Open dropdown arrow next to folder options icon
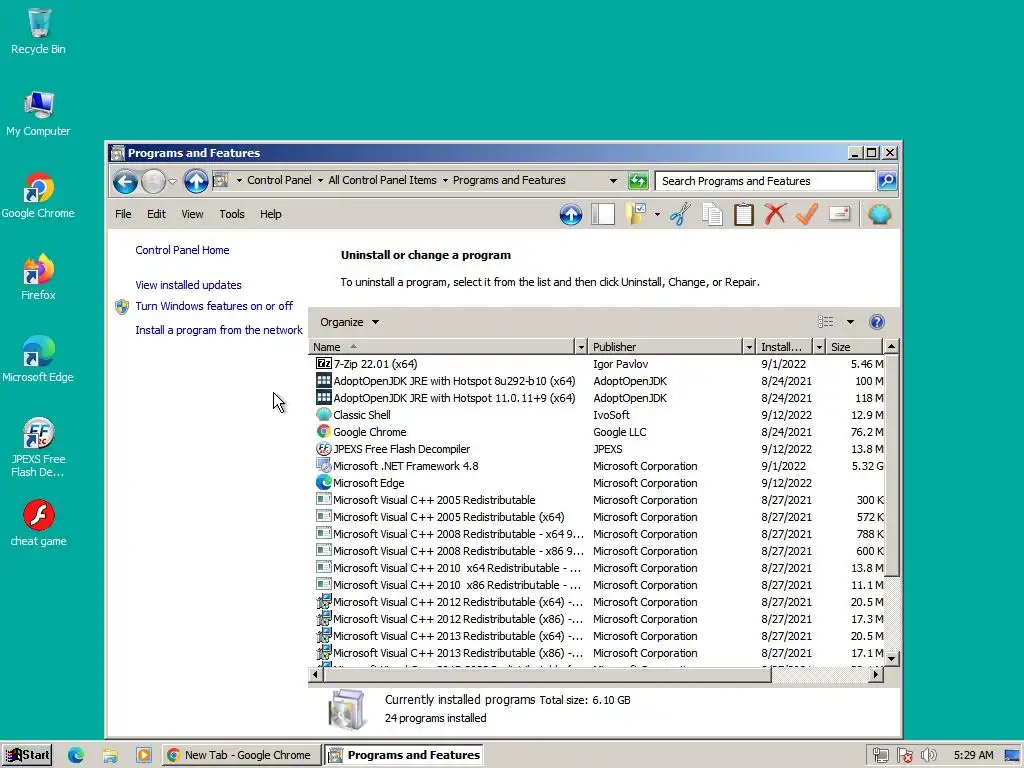Image resolution: width=1024 pixels, height=768 pixels. click(657, 214)
